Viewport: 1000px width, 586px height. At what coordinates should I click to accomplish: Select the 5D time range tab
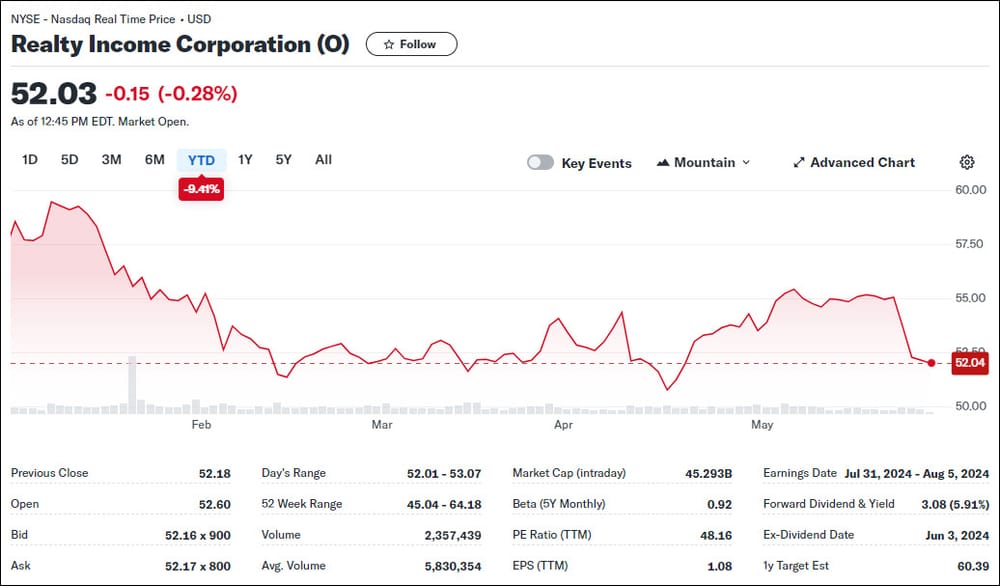[x=69, y=160]
